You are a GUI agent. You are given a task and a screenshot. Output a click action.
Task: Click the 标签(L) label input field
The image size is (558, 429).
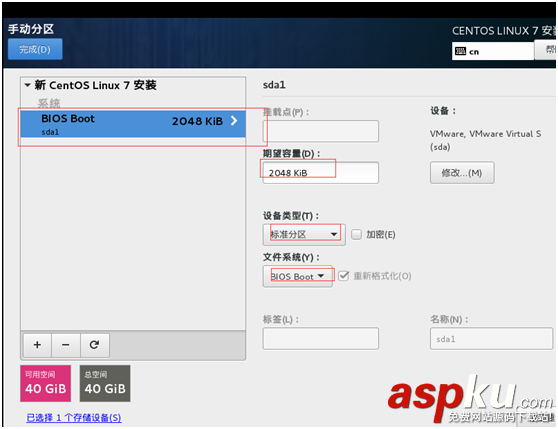(x=320, y=338)
